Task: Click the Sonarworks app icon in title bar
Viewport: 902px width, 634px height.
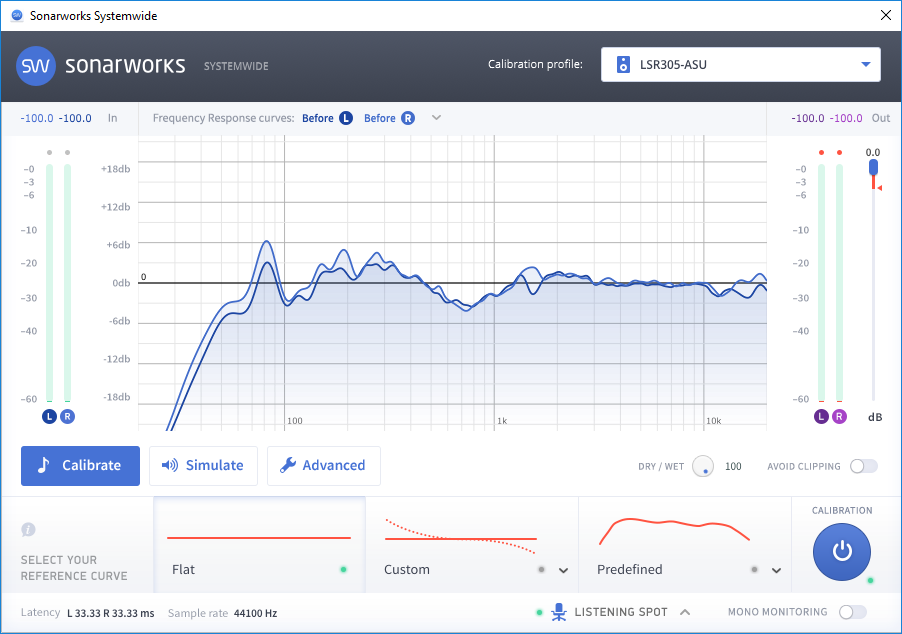Action: point(17,16)
